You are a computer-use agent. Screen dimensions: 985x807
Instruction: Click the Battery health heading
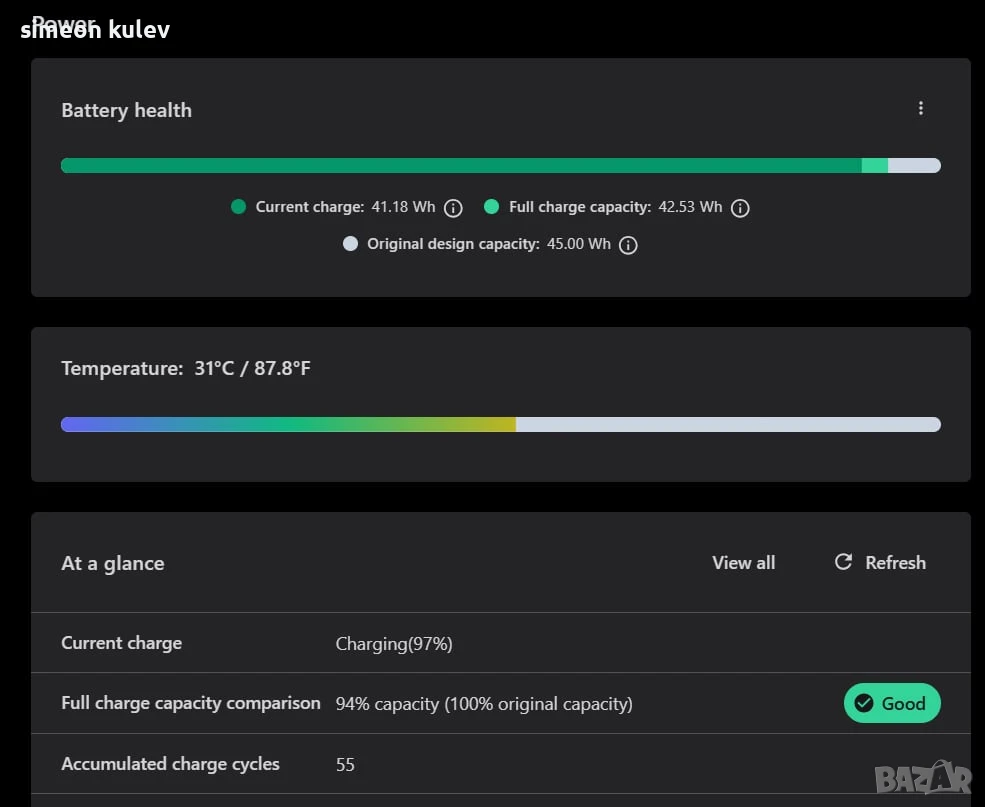[126, 111]
